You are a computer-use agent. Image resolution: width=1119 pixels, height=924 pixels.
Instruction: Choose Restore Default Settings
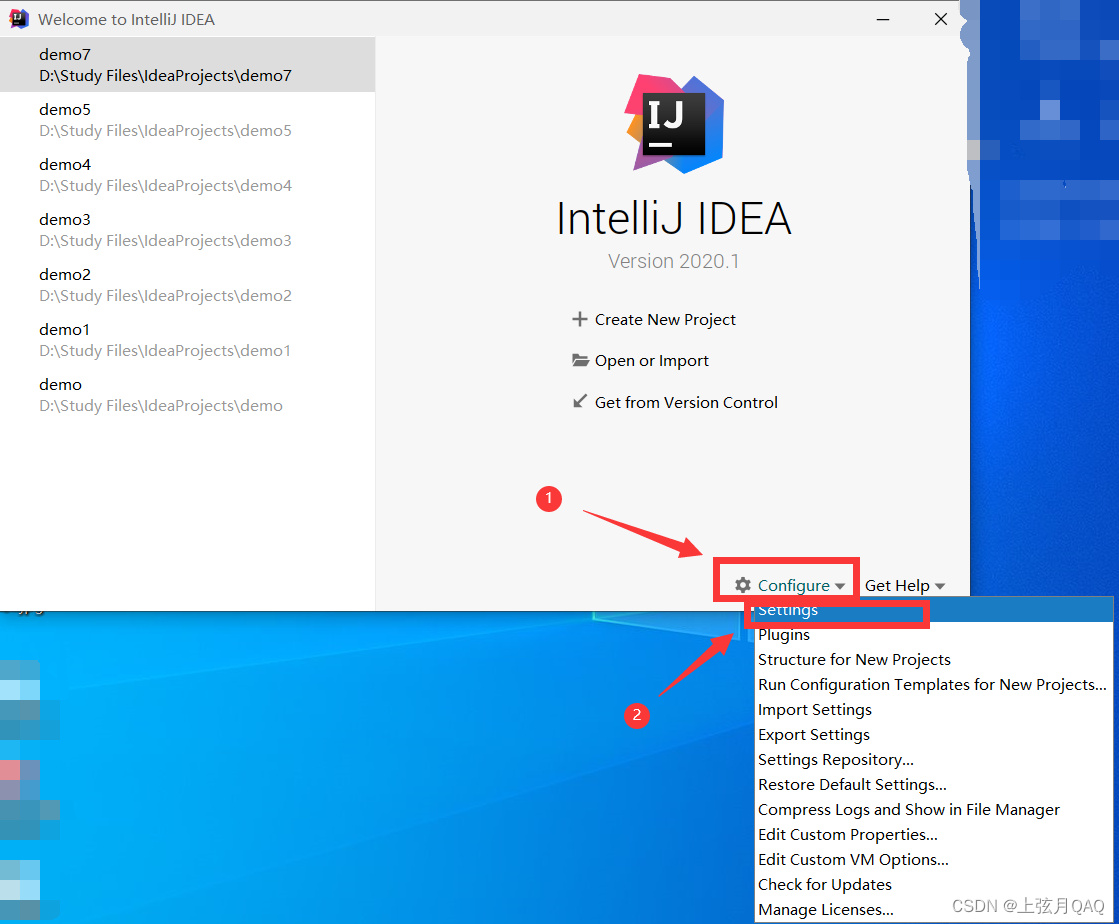(933, 784)
